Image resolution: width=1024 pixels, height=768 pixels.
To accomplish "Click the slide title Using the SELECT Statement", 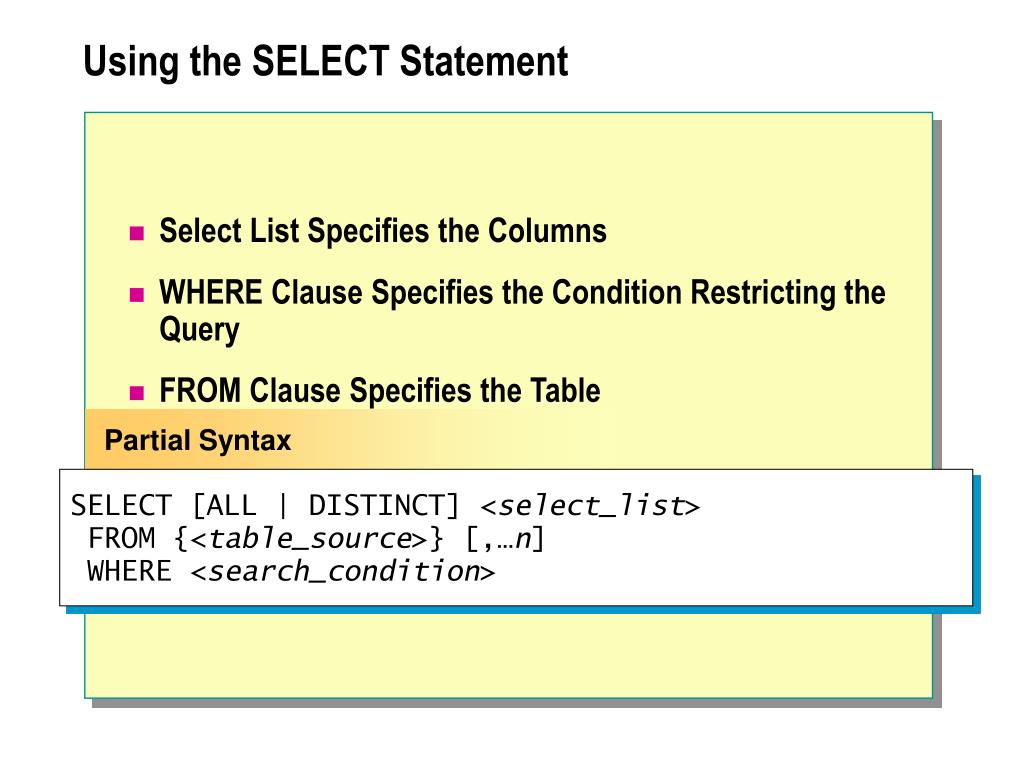I will pyautogui.click(x=326, y=62).
